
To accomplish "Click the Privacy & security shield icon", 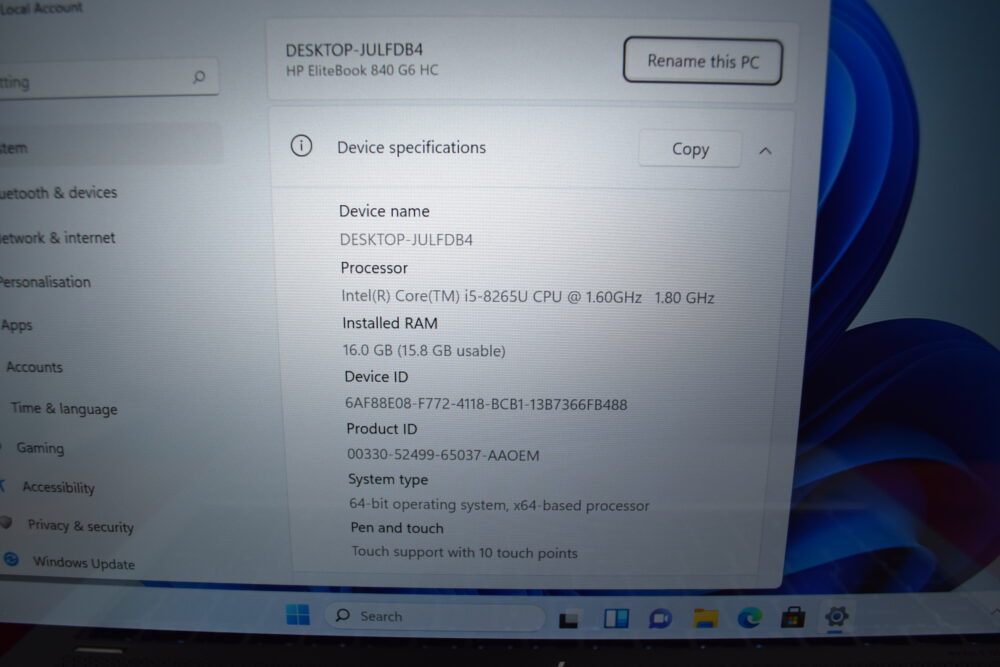I will pos(6,522).
